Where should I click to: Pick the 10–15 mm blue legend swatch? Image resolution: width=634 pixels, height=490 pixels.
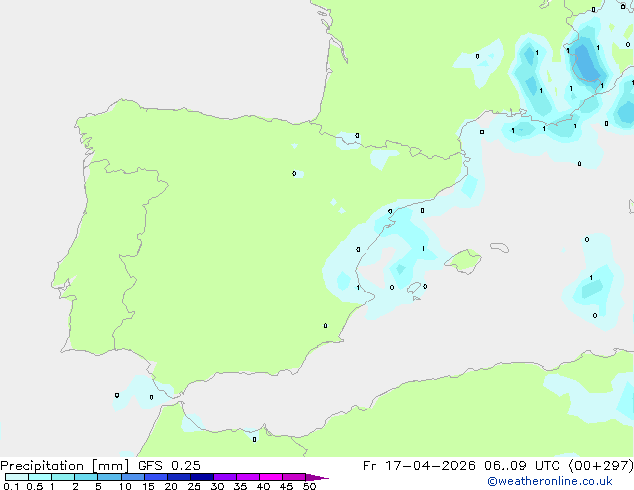click(x=132, y=477)
